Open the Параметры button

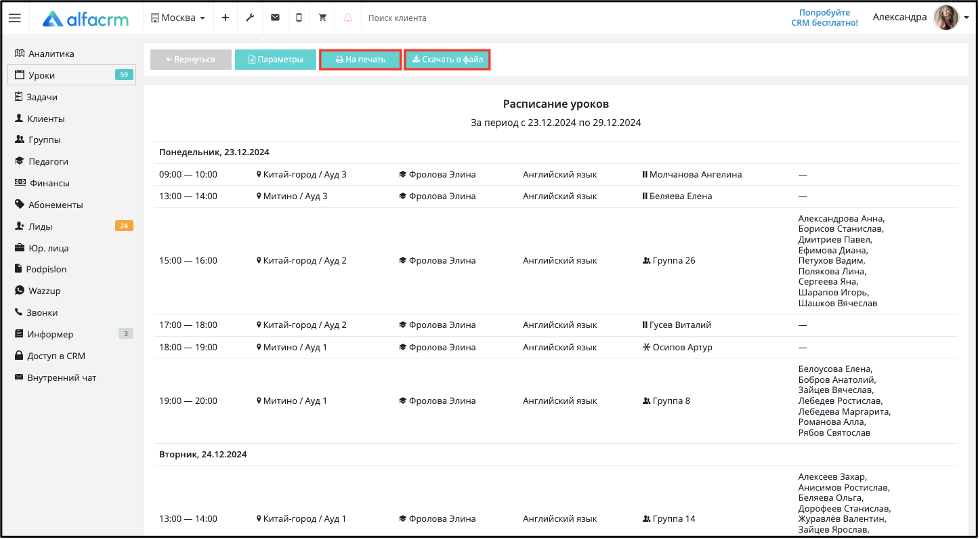click(275, 60)
